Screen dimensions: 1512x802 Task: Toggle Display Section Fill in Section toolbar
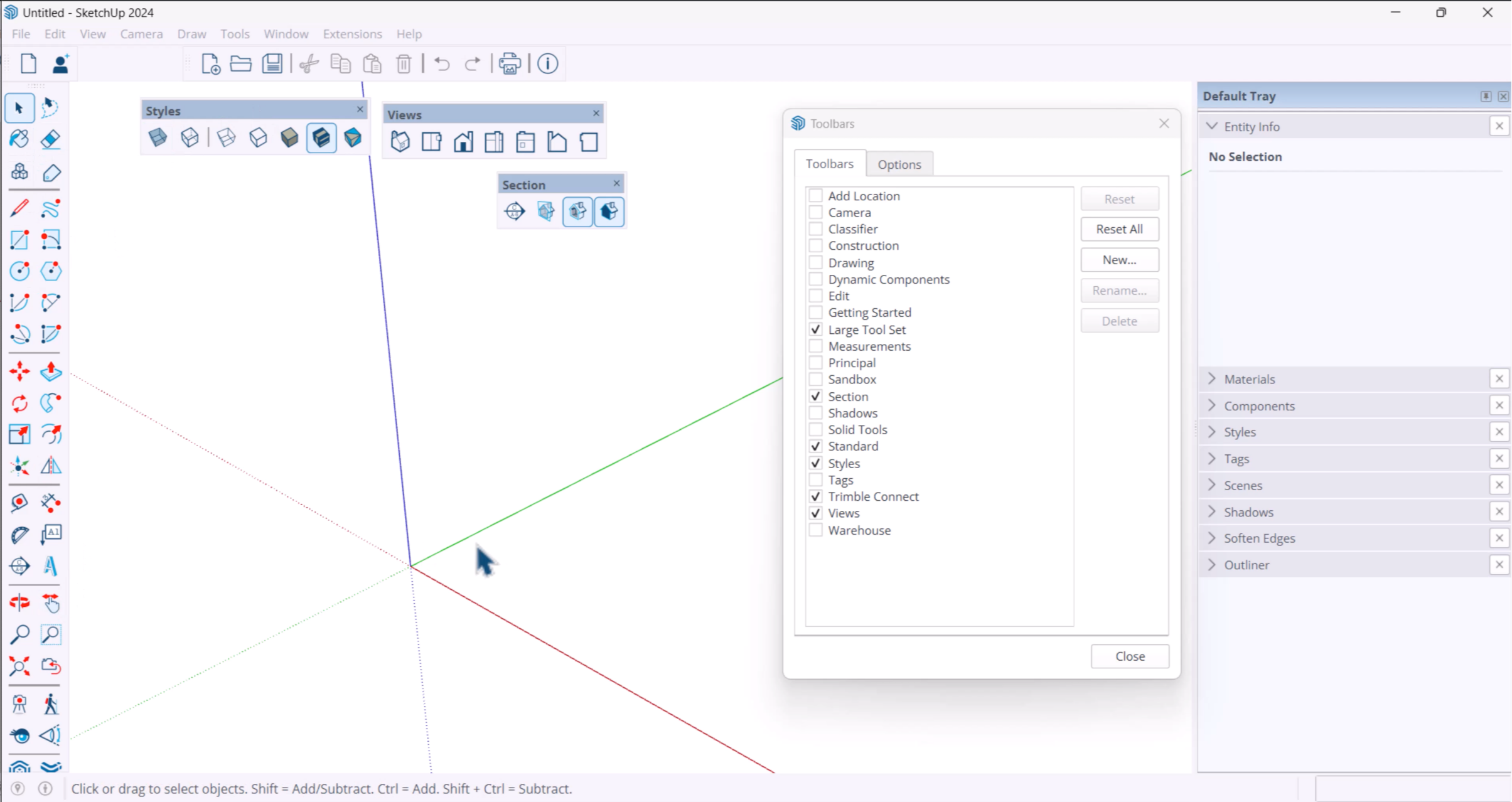coord(609,211)
